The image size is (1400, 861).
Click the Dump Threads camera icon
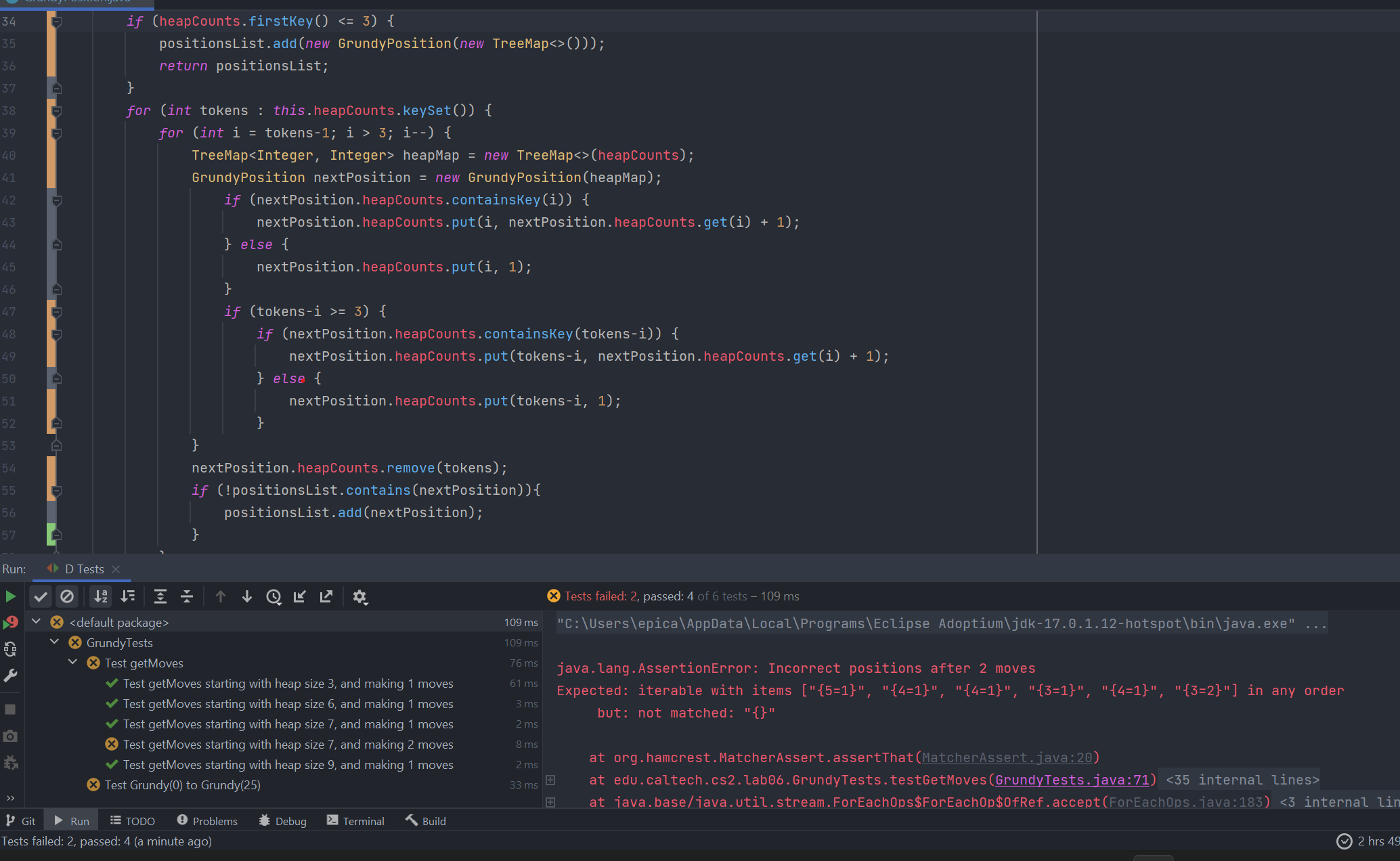[10, 736]
